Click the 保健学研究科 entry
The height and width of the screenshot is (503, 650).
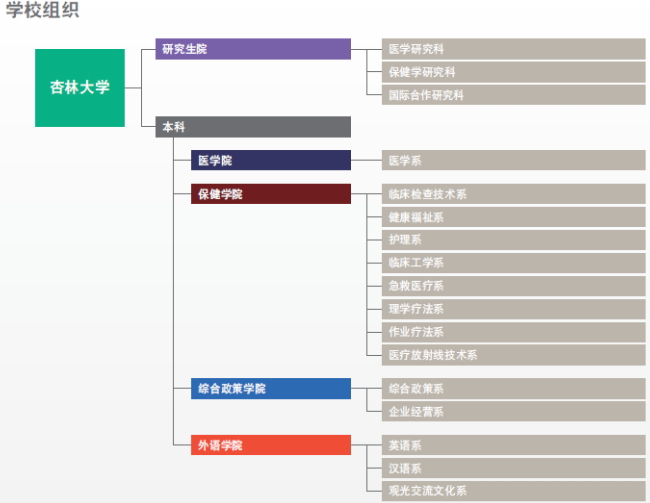coord(513,72)
